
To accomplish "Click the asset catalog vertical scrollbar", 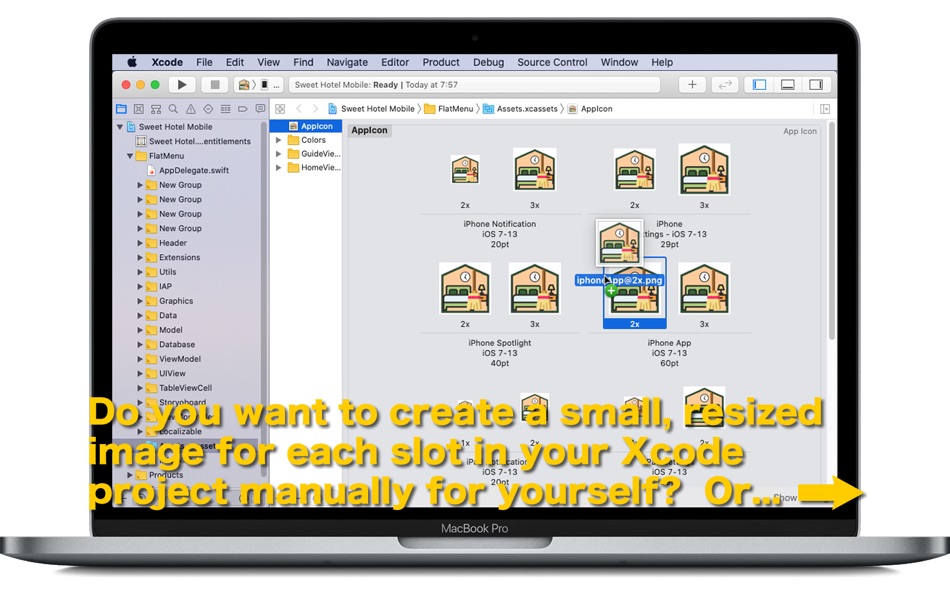I will coord(832,230).
